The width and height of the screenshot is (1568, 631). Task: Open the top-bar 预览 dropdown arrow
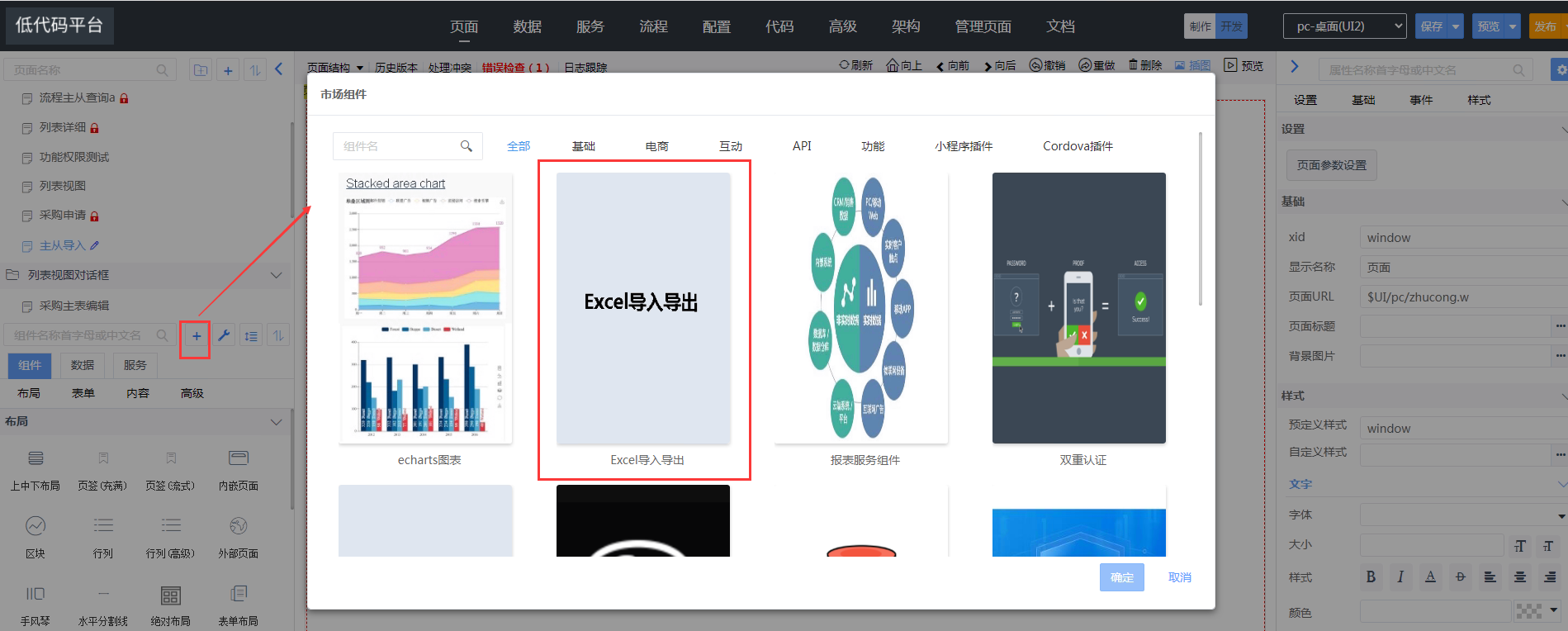tap(1513, 26)
